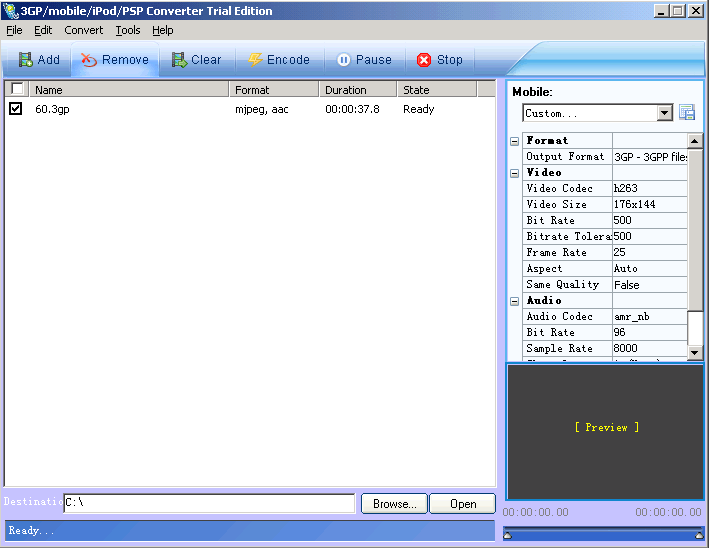The width and height of the screenshot is (709, 548).
Task: Sort by the Format column header
Action: pyautogui.click(x=274, y=90)
